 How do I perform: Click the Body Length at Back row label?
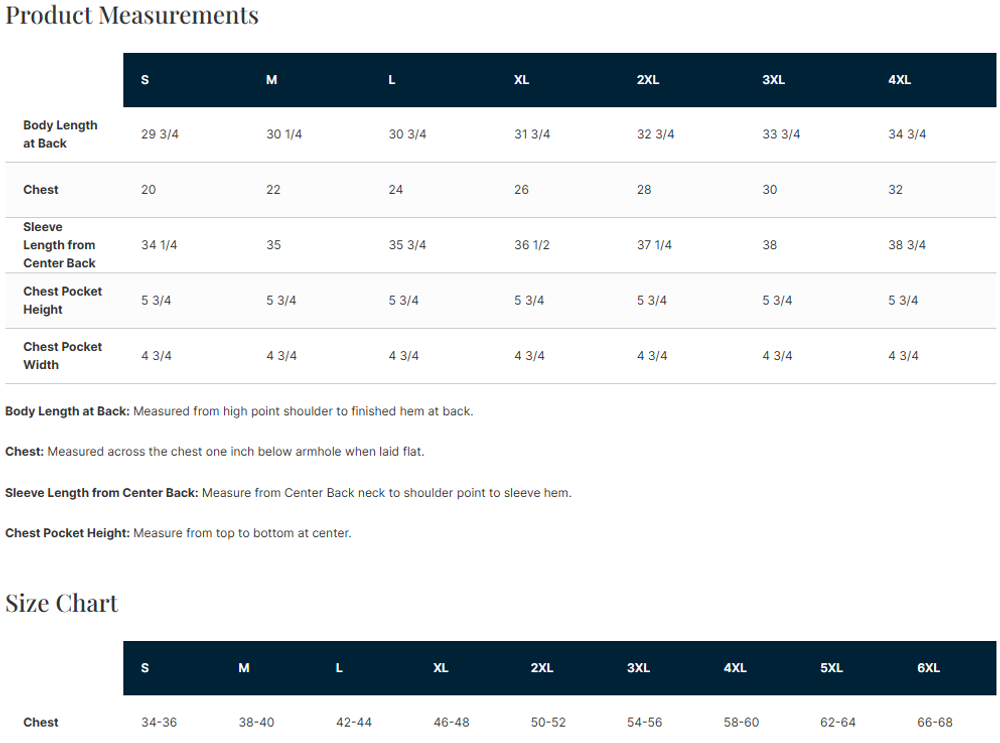pyautogui.click(x=60, y=134)
